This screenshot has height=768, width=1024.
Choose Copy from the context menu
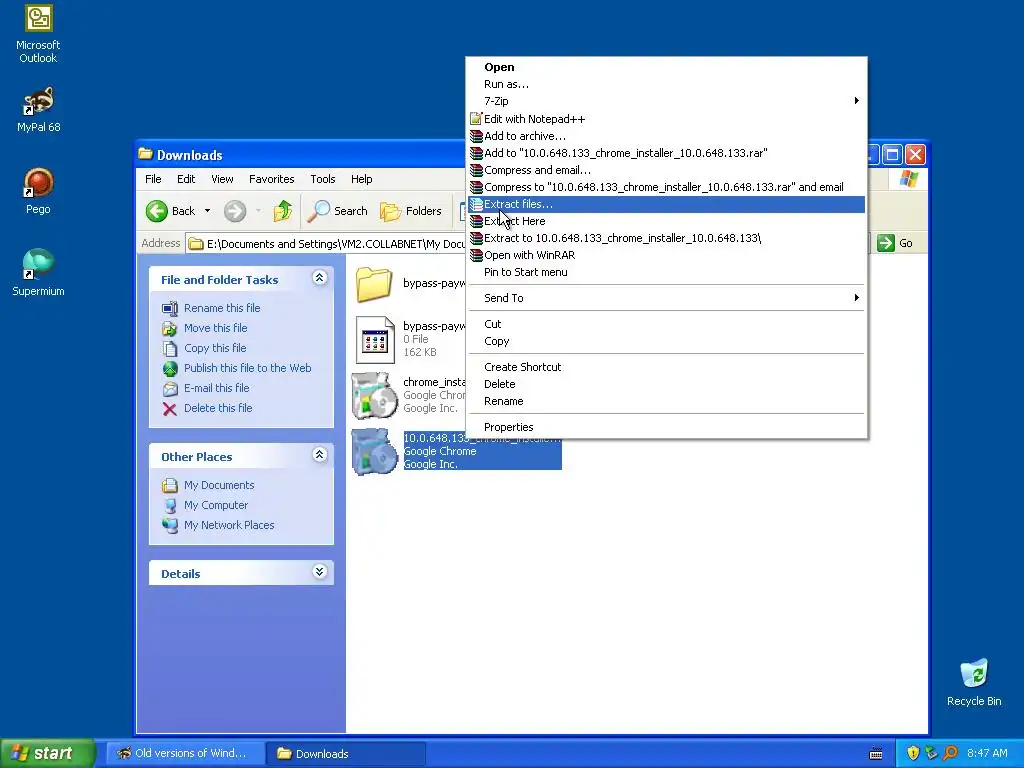[x=667, y=341]
